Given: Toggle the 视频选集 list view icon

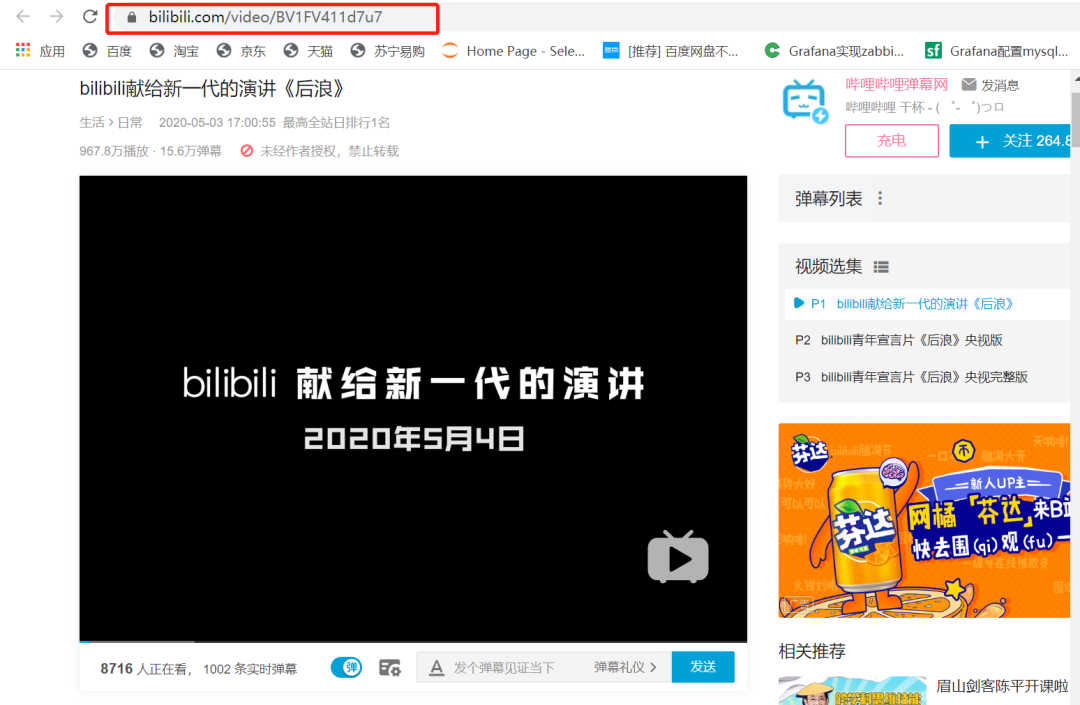Looking at the screenshot, I should point(881,267).
